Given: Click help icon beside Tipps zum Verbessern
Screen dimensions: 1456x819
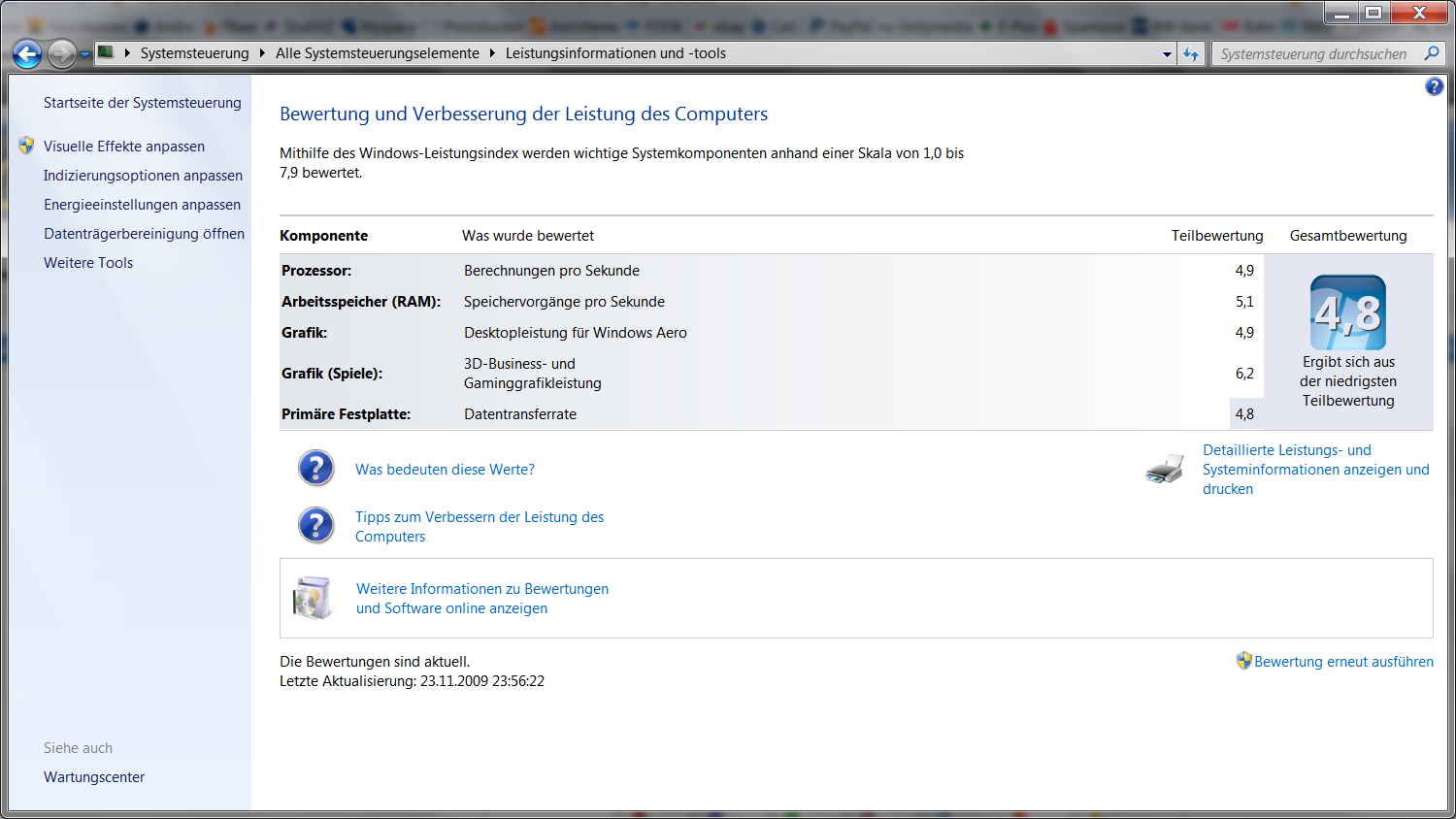Looking at the screenshot, I should click(x=315, y=525).
